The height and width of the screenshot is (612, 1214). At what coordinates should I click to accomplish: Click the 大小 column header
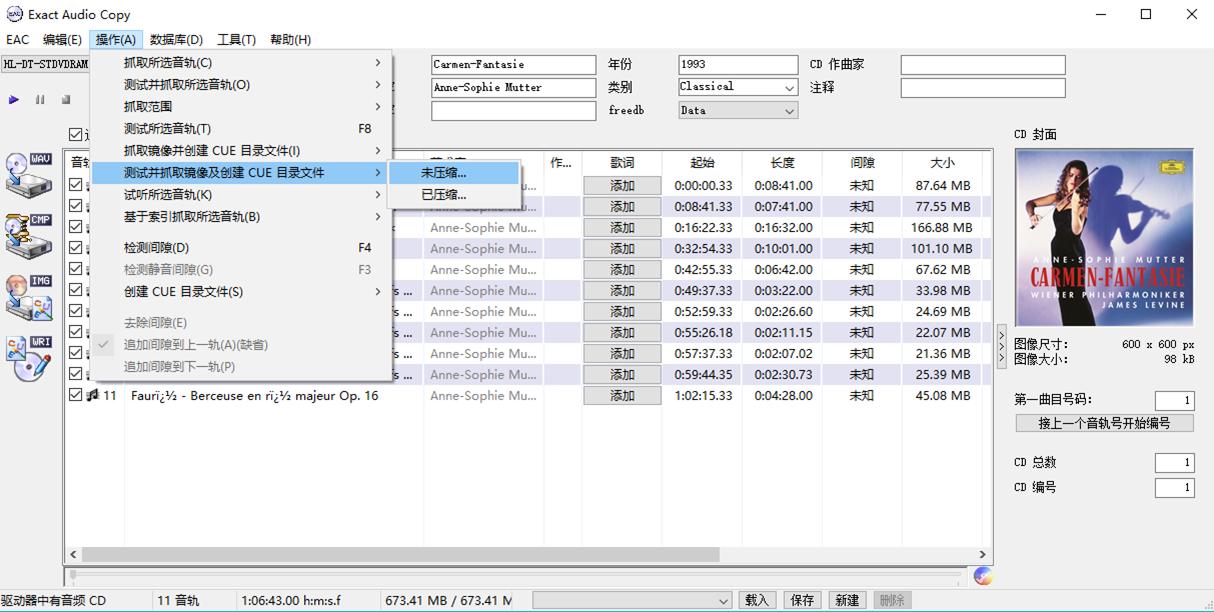942,163
